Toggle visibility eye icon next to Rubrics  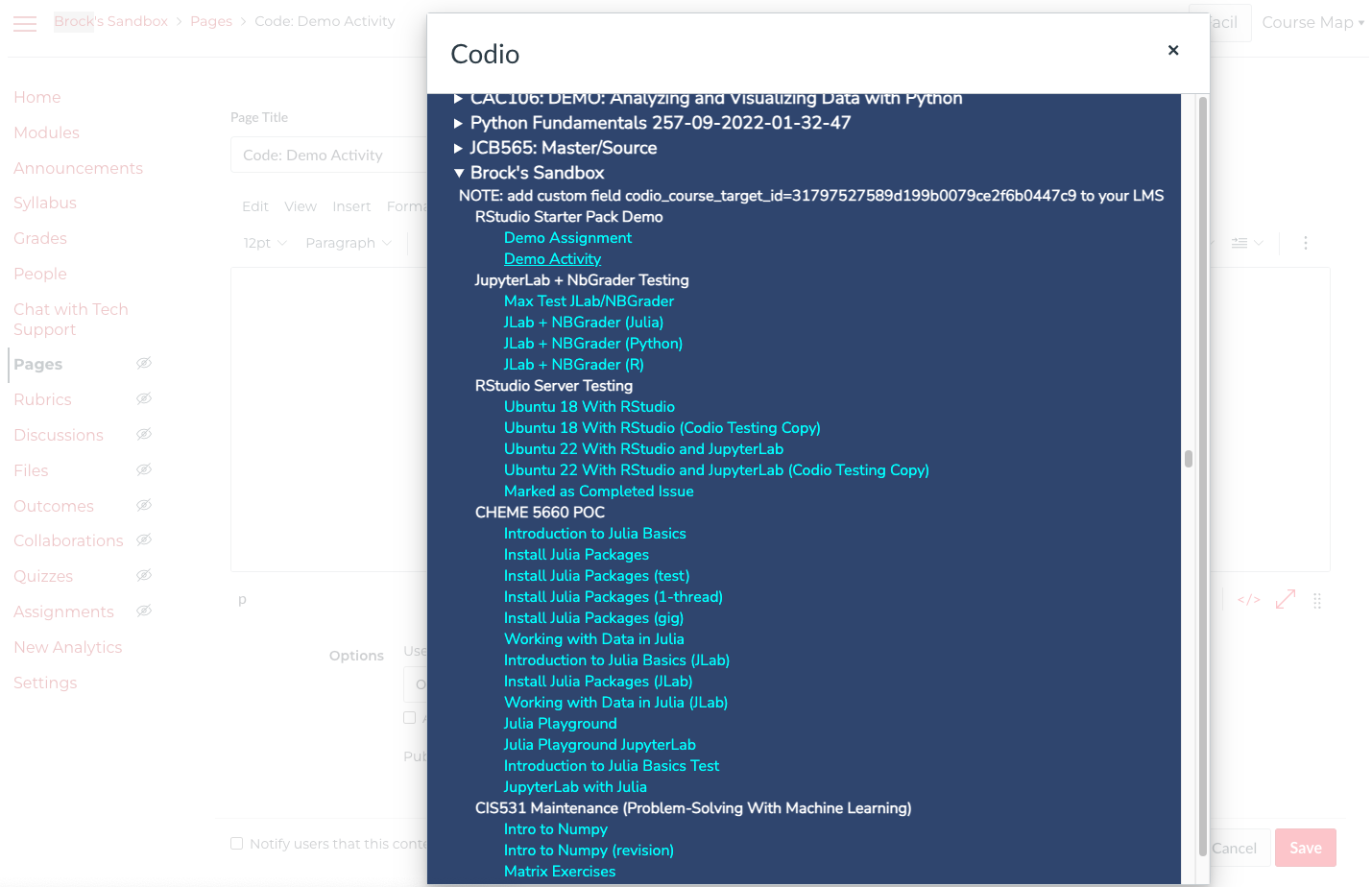coord(144,398)
